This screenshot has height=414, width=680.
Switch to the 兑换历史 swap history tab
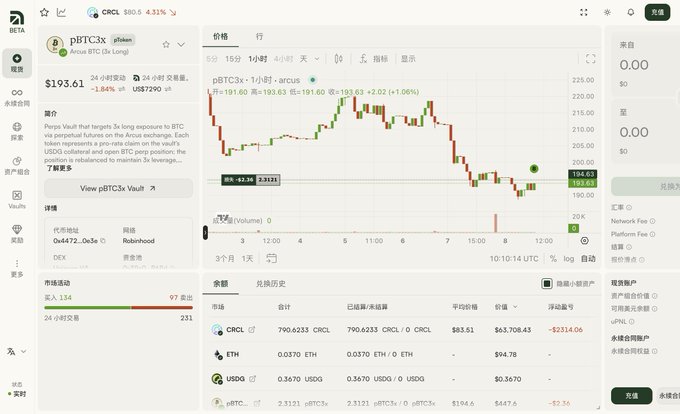[x=271, y=284]
